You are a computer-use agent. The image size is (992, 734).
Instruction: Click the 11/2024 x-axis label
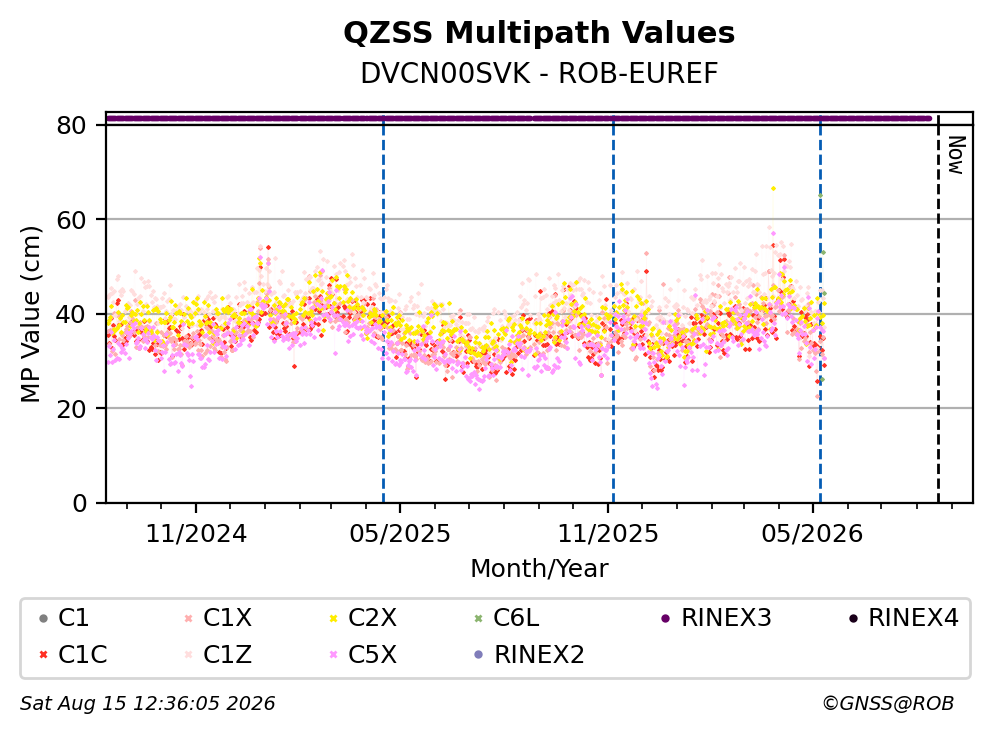pyautogui.click(x=196, y=534)
